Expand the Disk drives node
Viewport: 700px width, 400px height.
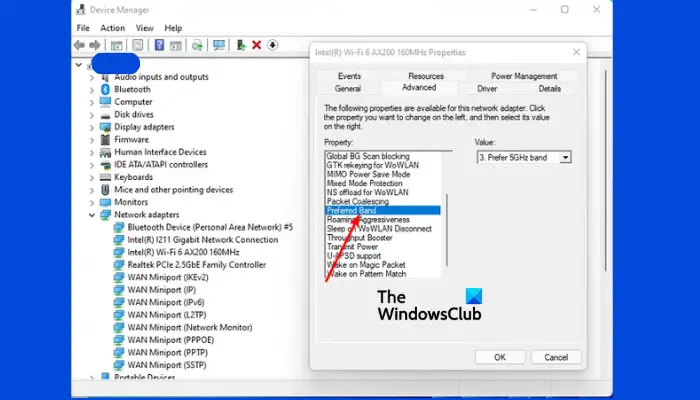pyautogui.click(x=92, y=115)
